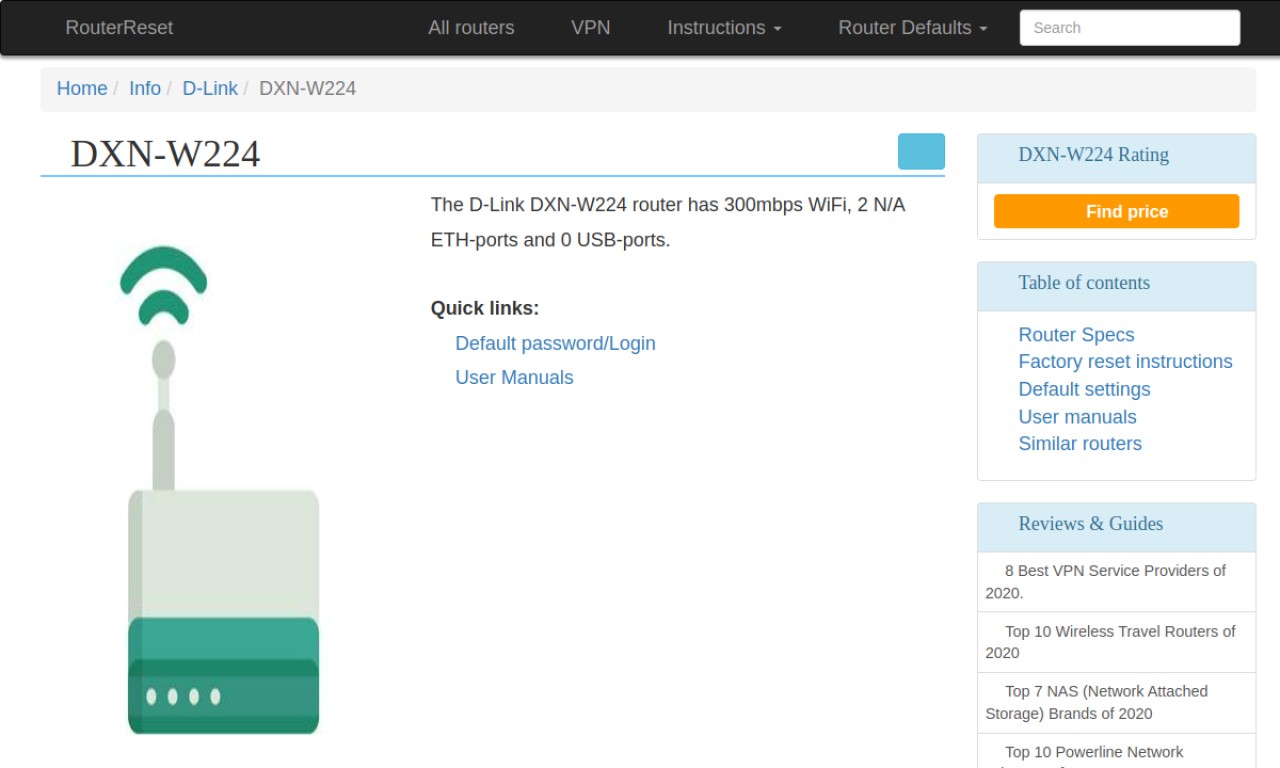1280x768 pixels.
Task: Click the DXN-W224 page heading
Action: pos(165,154)
